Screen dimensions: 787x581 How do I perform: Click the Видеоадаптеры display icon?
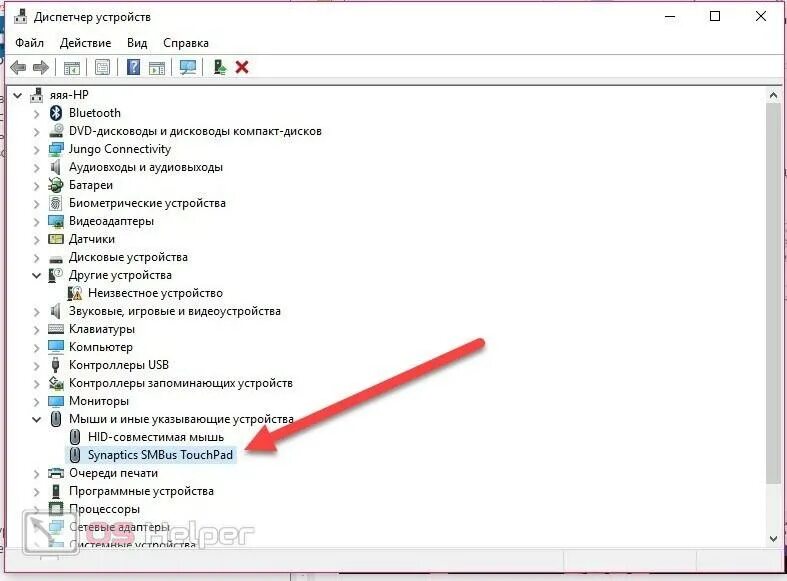tap(56, 221)
